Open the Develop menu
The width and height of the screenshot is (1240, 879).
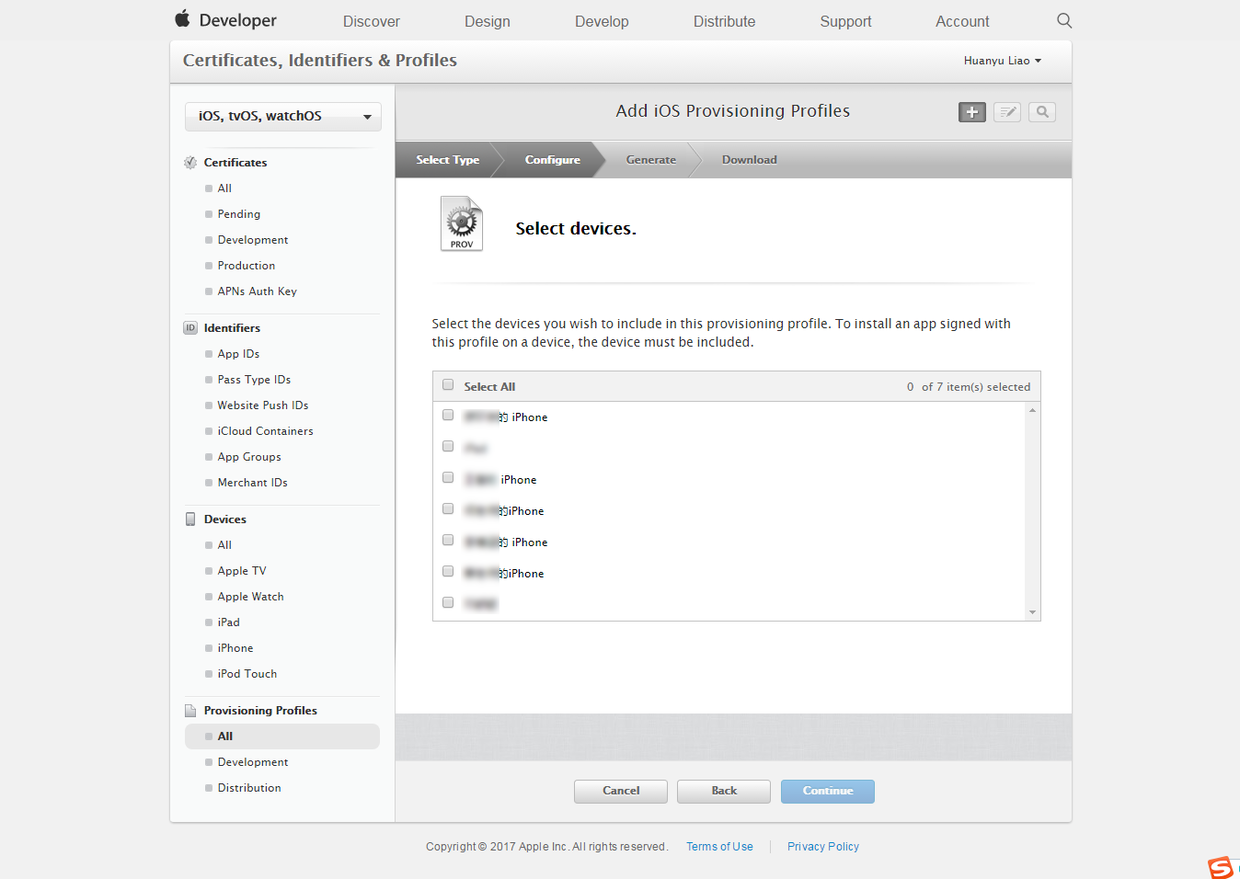[x=602, y=21]
